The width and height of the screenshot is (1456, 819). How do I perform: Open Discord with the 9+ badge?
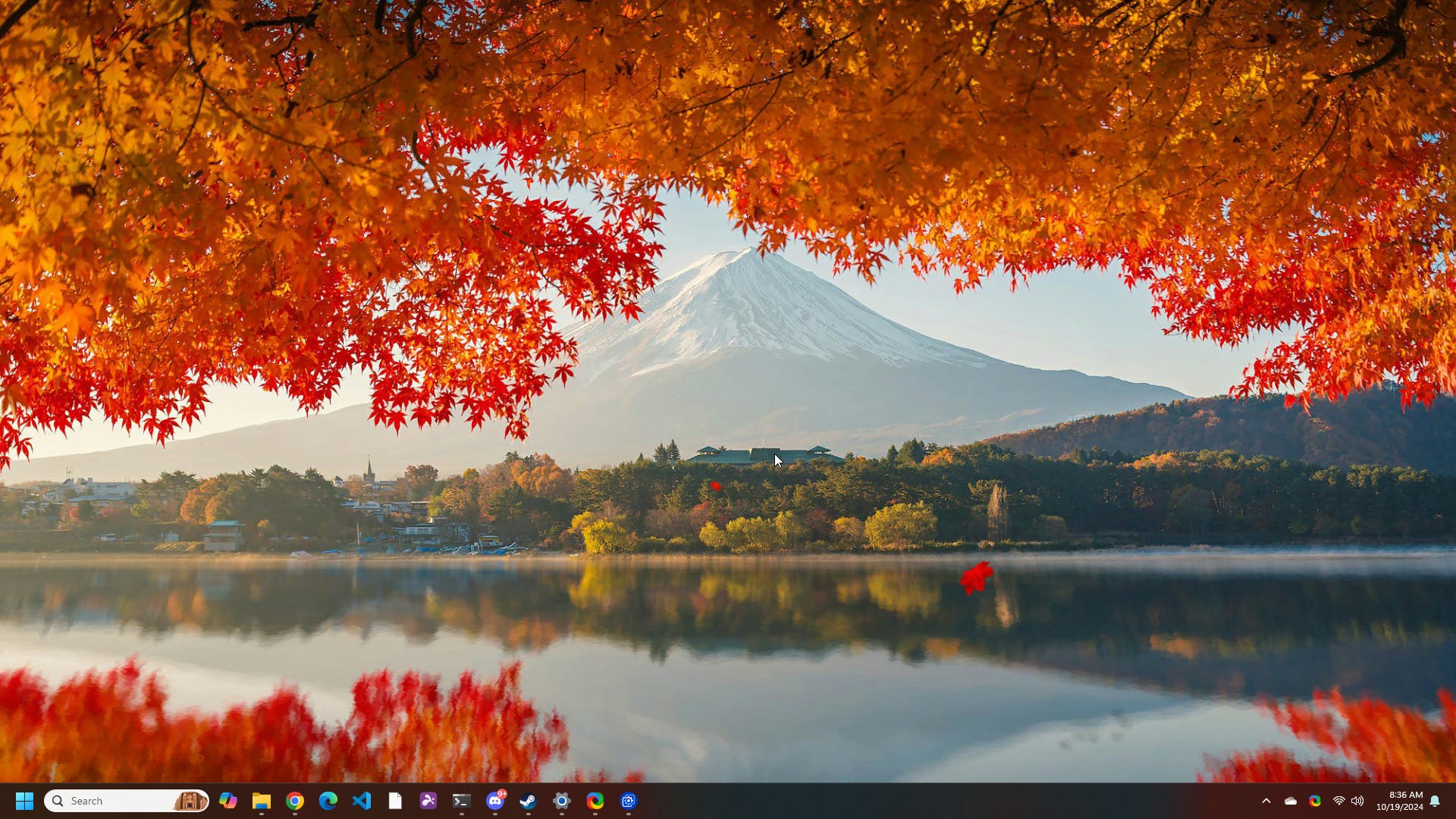point(495,801)
